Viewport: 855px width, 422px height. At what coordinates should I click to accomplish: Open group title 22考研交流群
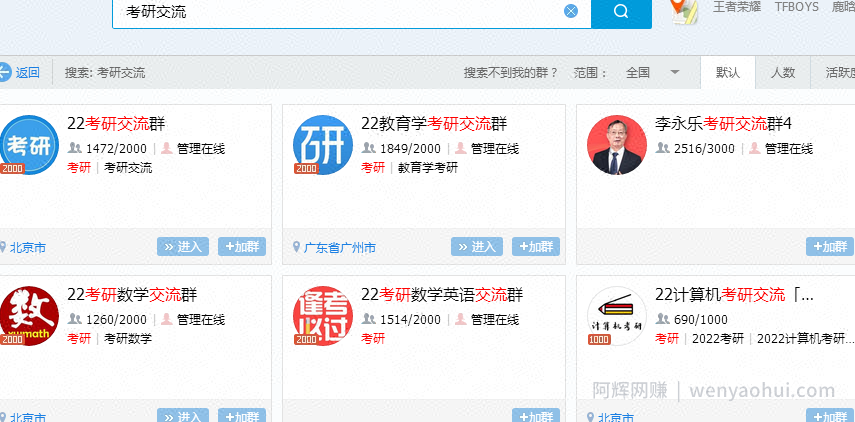pyautogui.click(x=116, y=124)
